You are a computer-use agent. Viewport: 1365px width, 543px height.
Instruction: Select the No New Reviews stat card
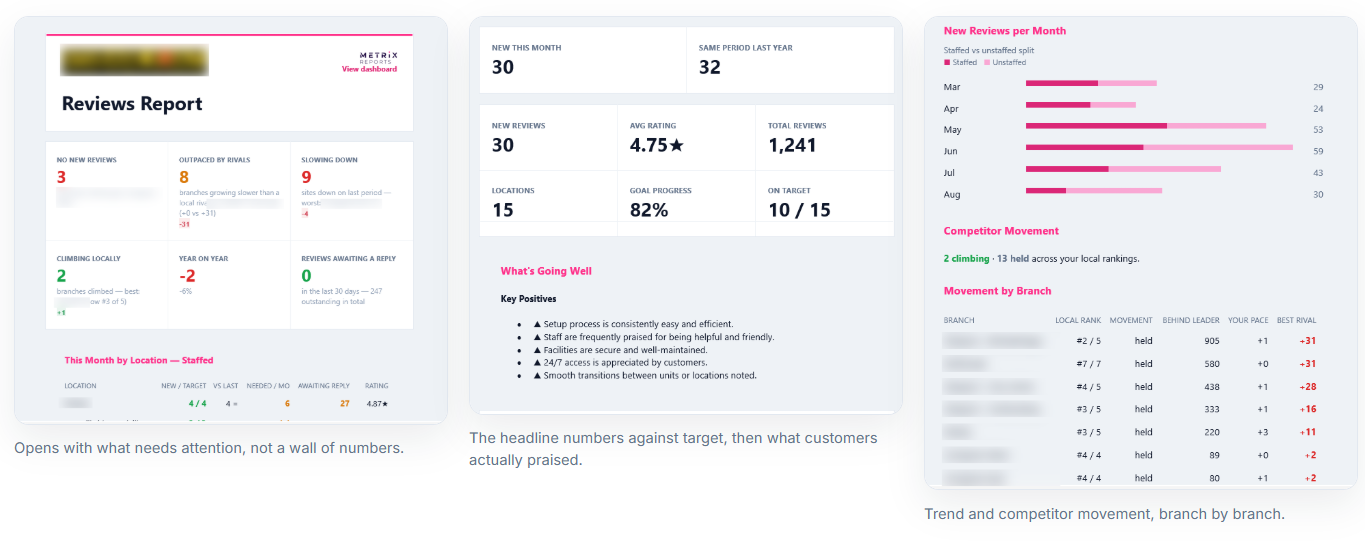(107, 189)
